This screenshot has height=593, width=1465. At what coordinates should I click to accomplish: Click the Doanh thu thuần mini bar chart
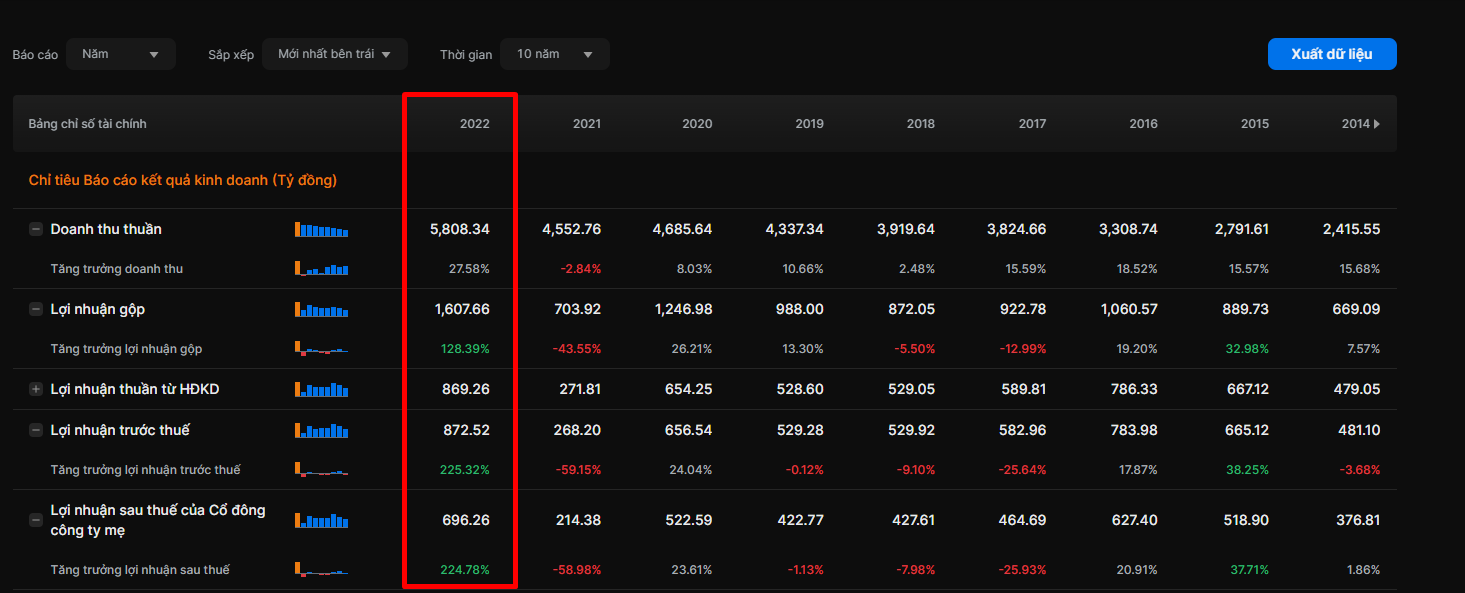(x=321, y=229)
